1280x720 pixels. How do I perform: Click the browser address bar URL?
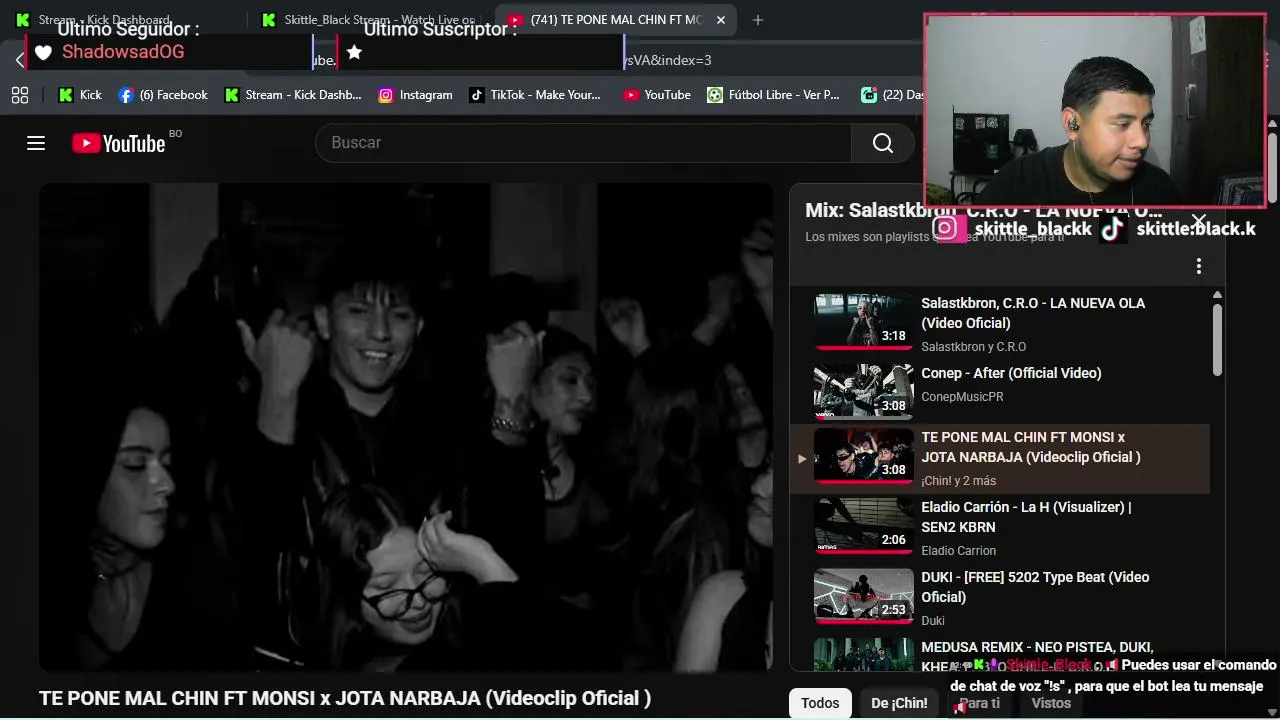click(668, 60)
